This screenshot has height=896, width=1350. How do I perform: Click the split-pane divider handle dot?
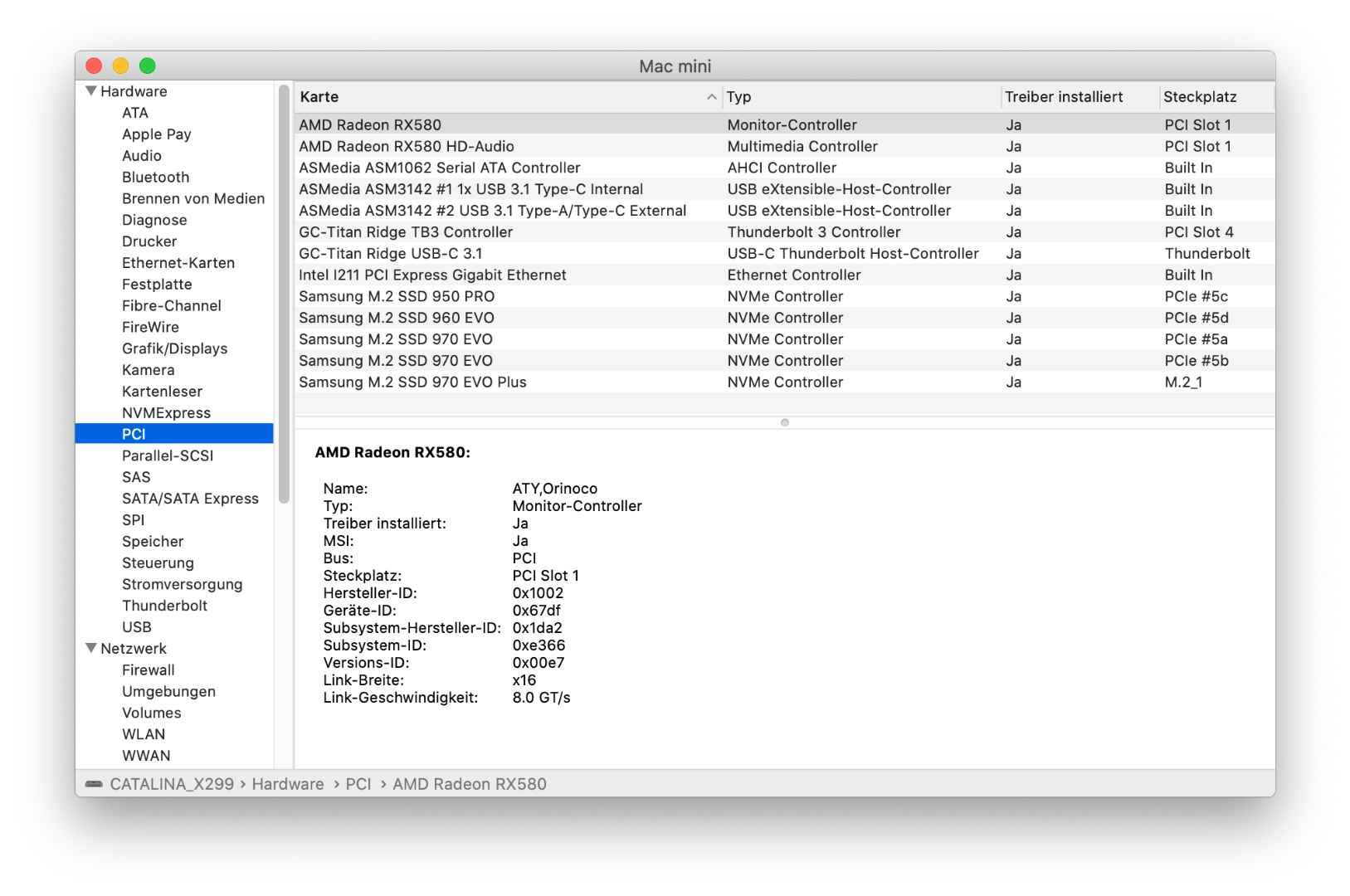pos(785,422)
